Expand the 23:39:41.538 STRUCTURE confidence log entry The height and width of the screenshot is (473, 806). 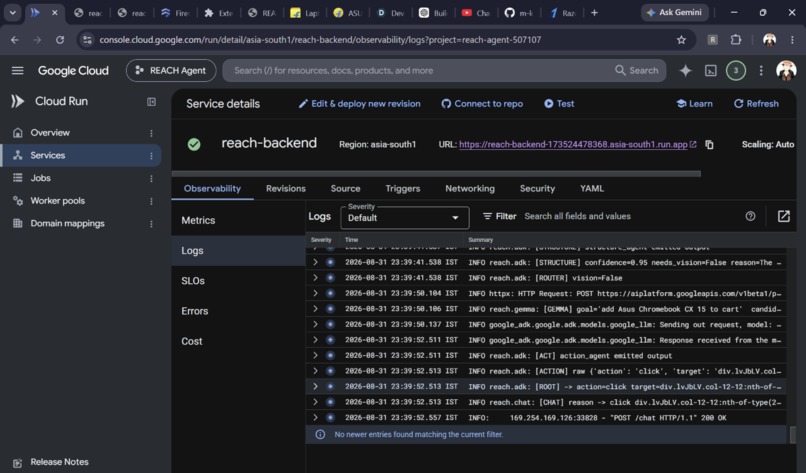tap(315, 262)
